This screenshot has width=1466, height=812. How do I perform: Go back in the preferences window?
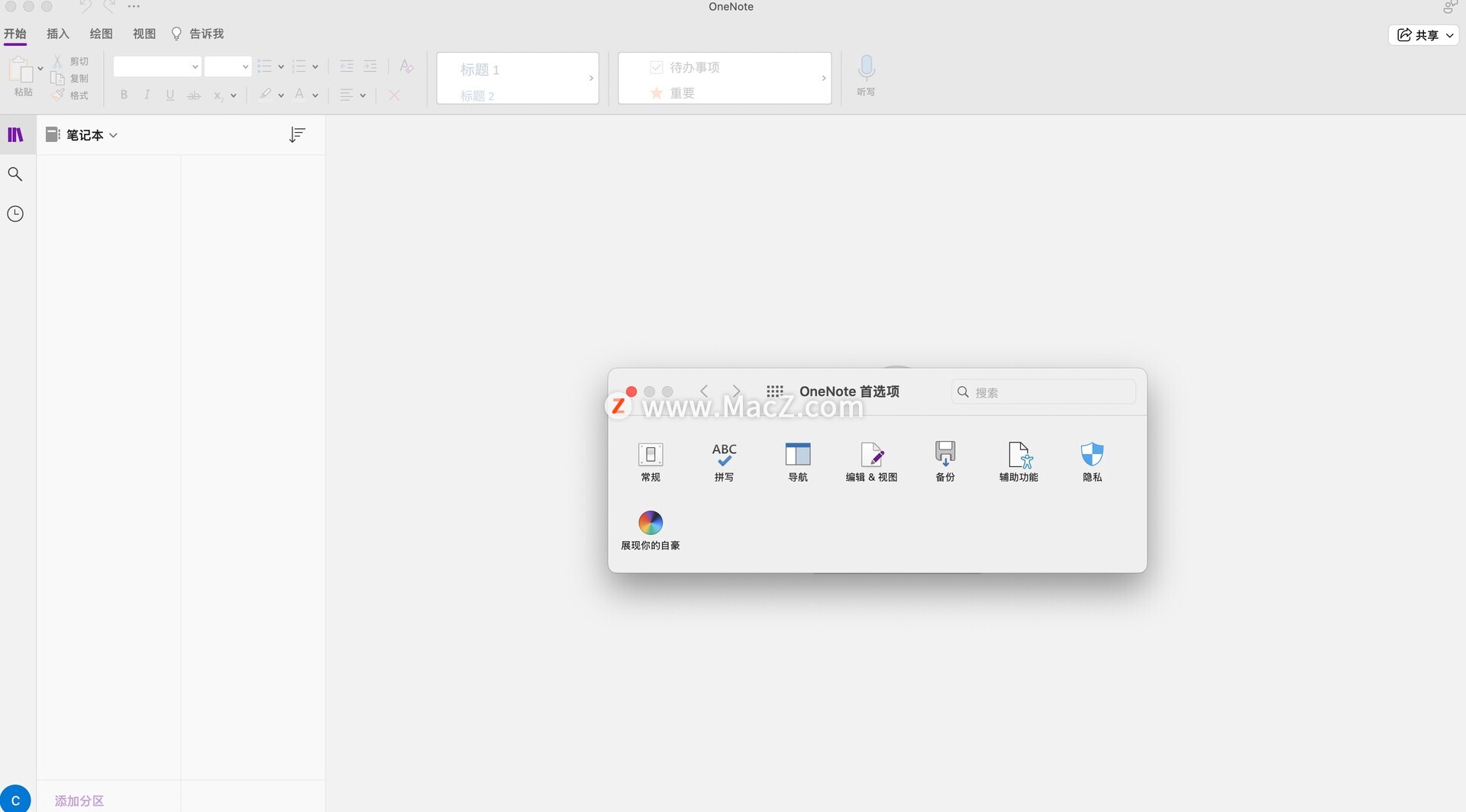pyautogui.click(x=704, y=391)
